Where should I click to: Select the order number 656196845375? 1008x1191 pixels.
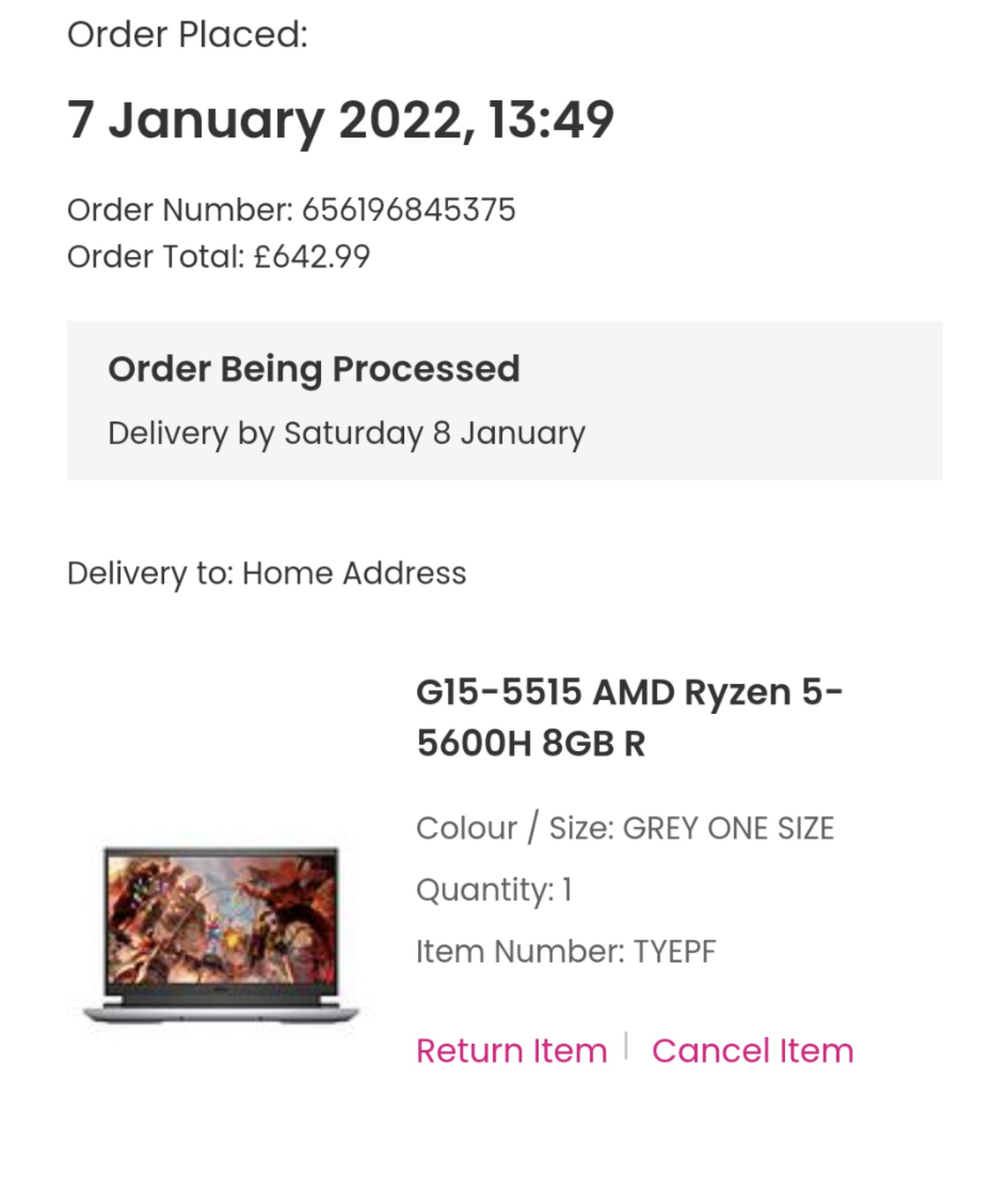(x=409, y=209)
